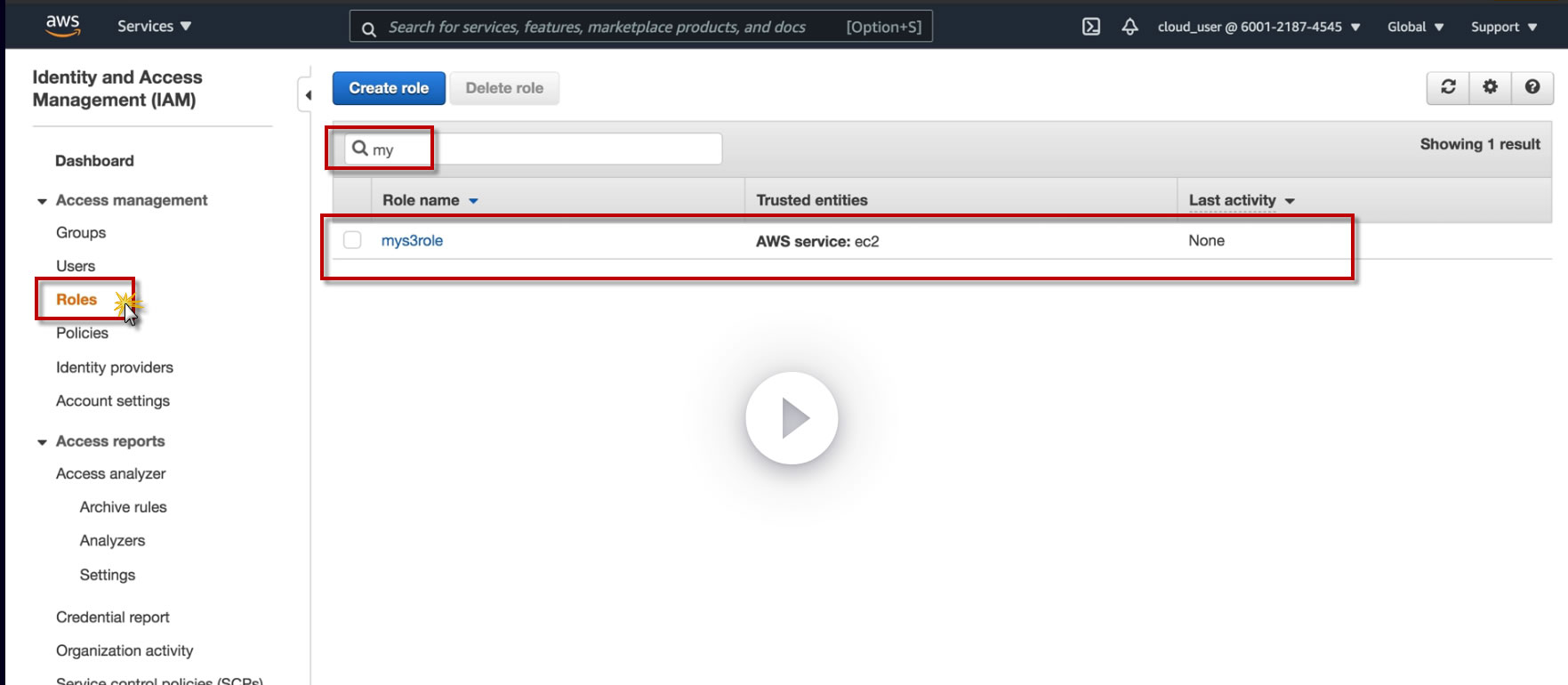1568x685 pixels.
Task: Select Roles in the sidebar
Action: point(76,300)
